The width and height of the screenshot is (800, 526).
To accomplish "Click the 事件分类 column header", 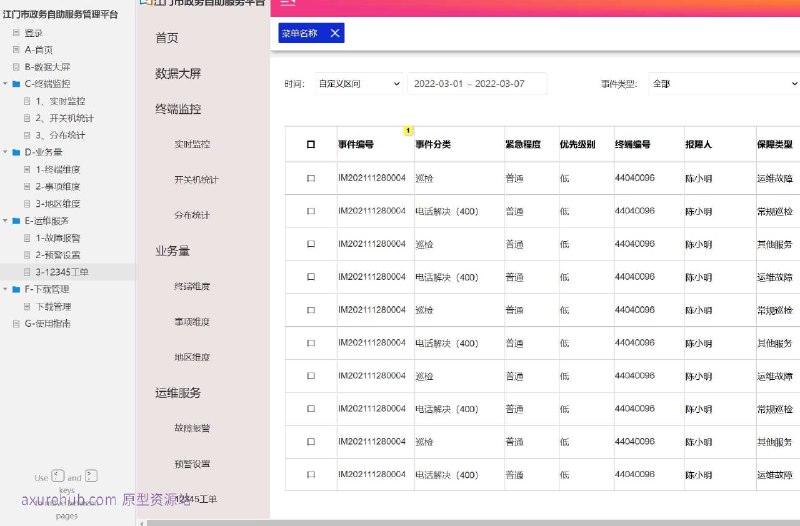I will tap(433, 144).
